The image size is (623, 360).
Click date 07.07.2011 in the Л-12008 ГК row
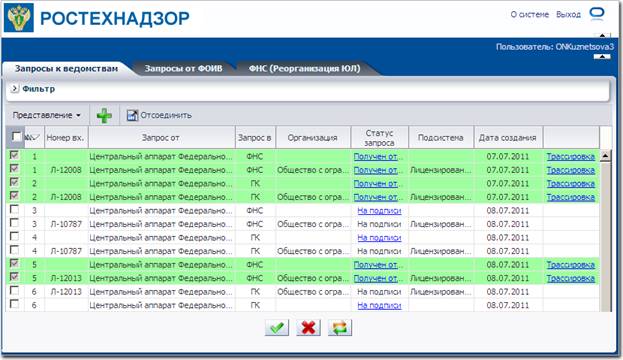(507, 197)
